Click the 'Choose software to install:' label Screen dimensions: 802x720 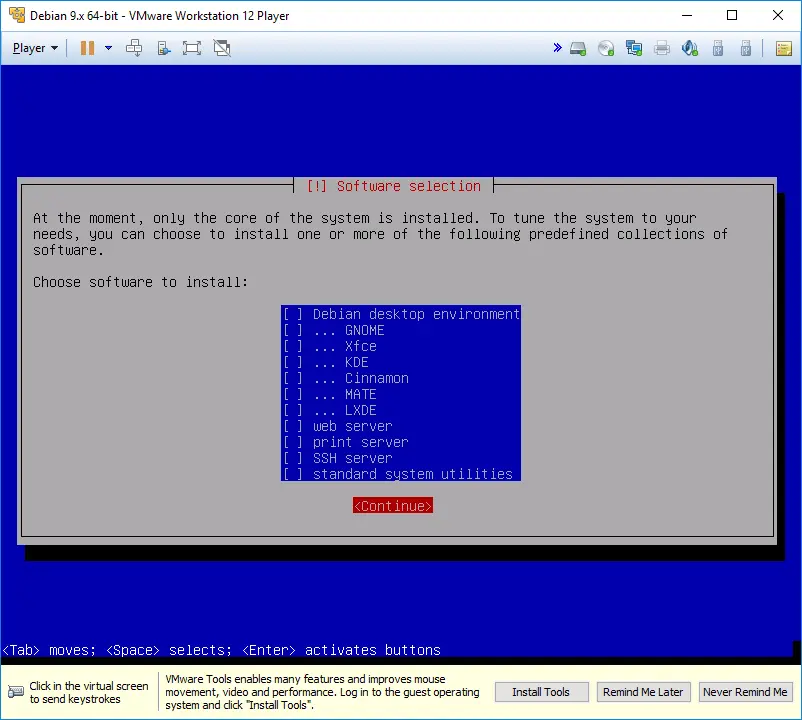coord(140,282)
